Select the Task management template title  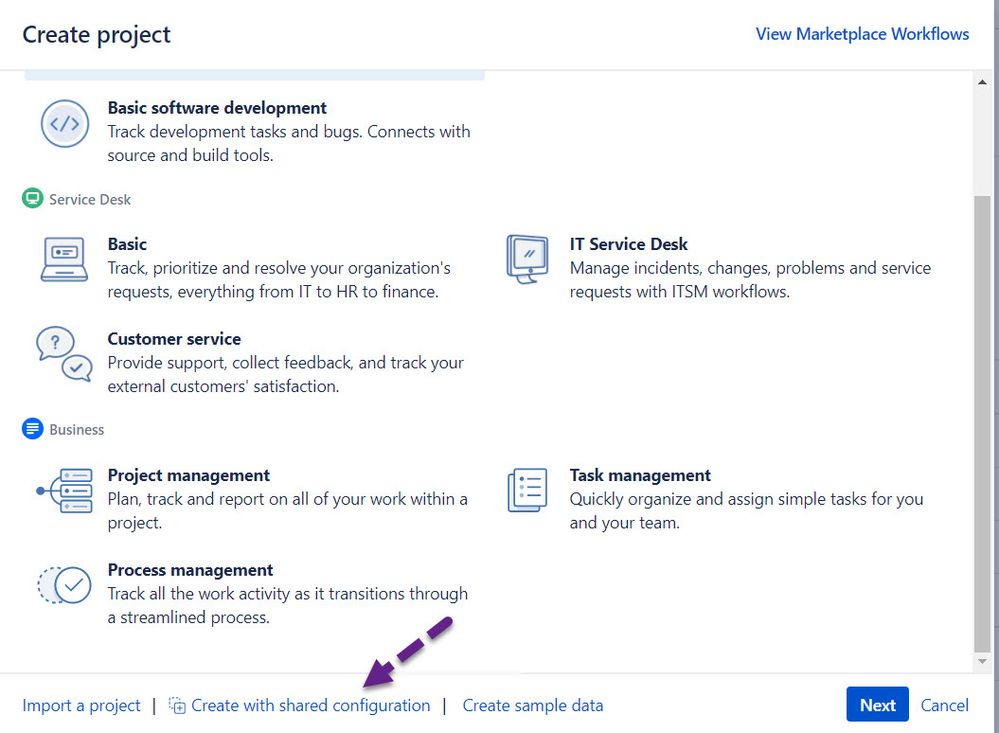point(640,475)
